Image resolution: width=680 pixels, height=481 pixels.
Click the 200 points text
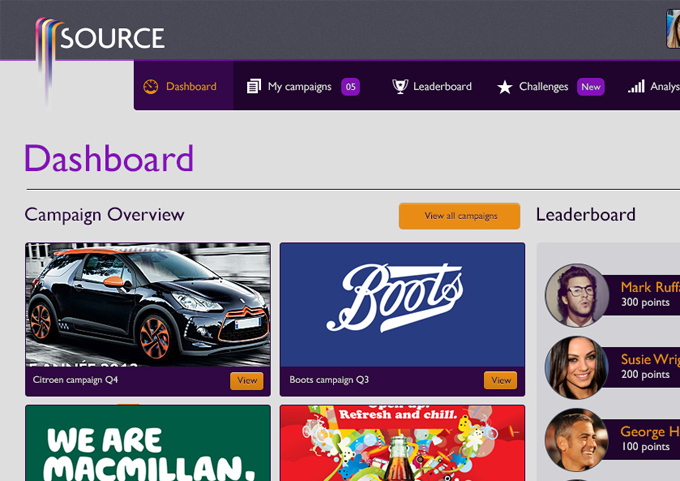click(645, 374)
